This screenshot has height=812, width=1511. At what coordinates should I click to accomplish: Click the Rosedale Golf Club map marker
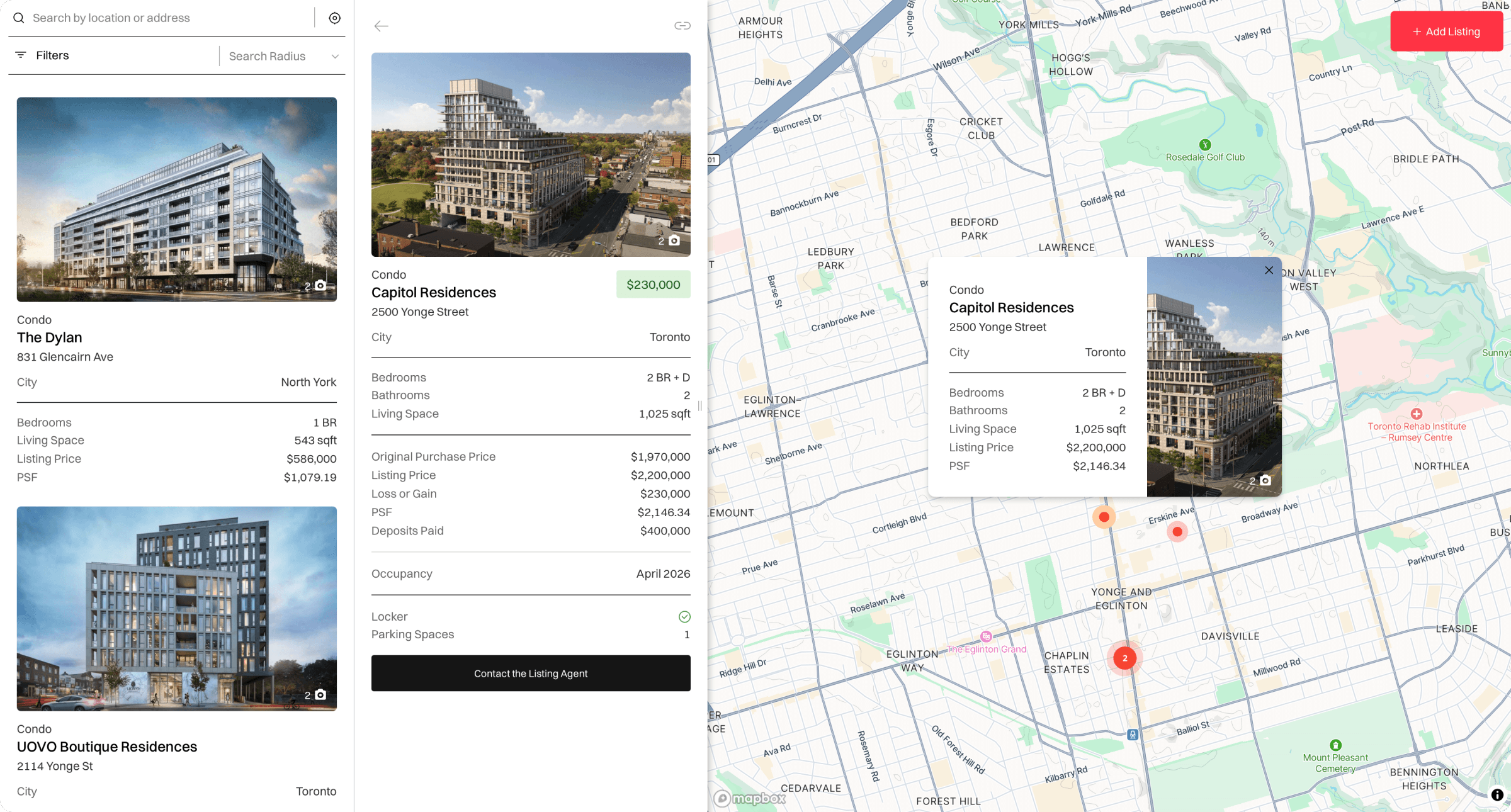(1205, 145)
